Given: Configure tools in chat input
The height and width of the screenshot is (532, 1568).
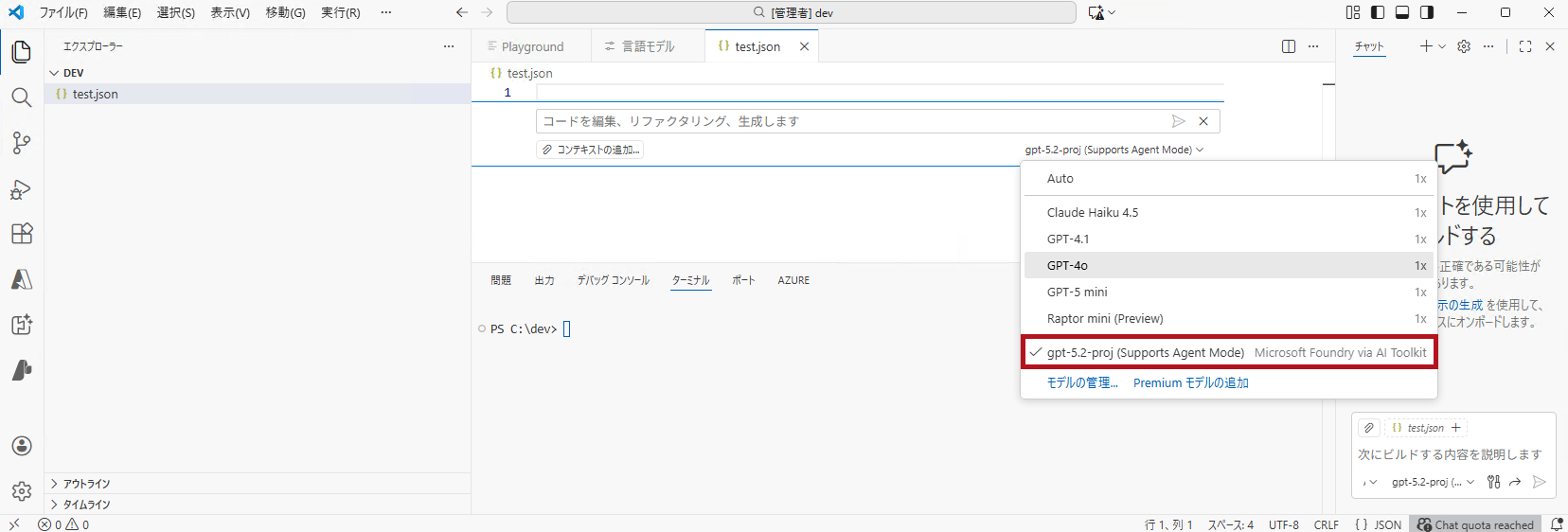Looking at the screenshot, I should (1493, 482).
